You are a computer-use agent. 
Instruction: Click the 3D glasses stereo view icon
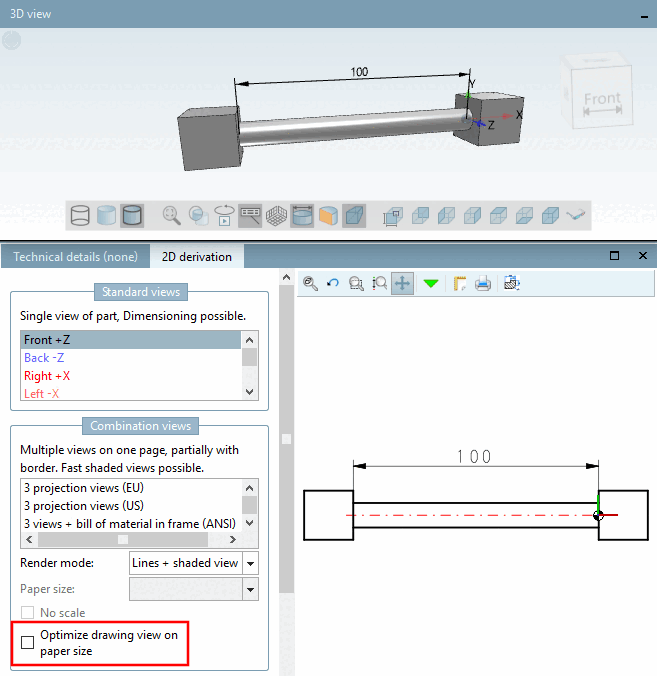(576, 214)
